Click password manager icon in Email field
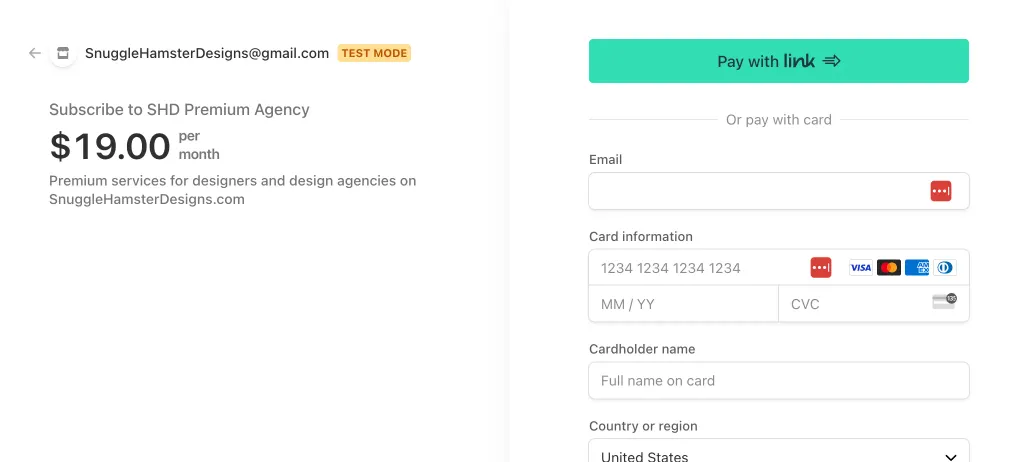Image resolution: width=1013 pixels, height=462 pixels. 941,191
